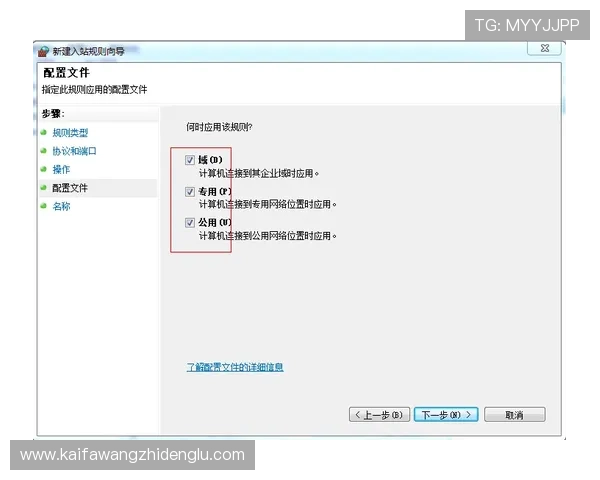Click the green bullet beside 名称
The image size is (600, 480).
pos(44,206)
